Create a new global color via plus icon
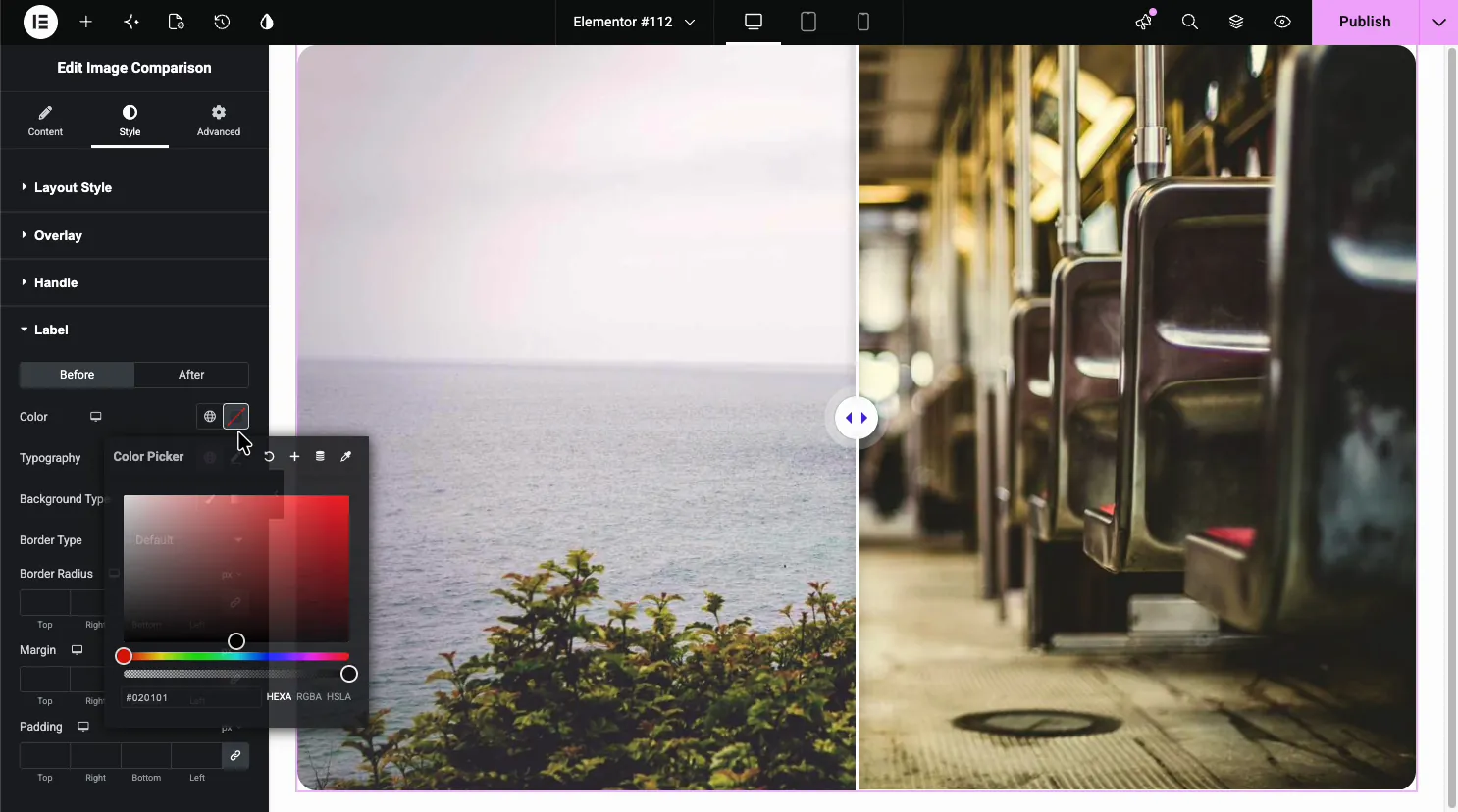 point(294,457)
